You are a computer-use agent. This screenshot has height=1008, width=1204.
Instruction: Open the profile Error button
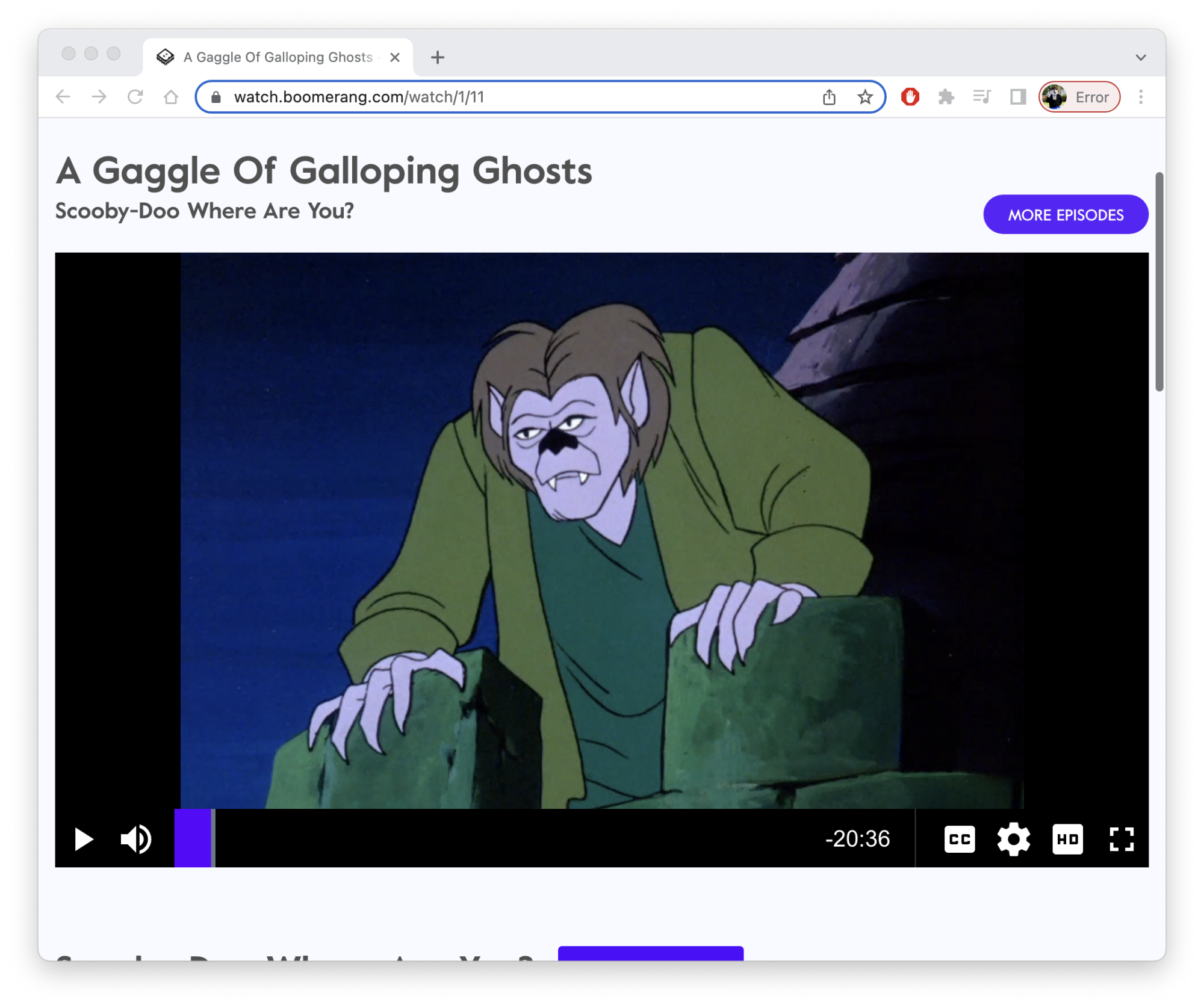point(1079,97)
